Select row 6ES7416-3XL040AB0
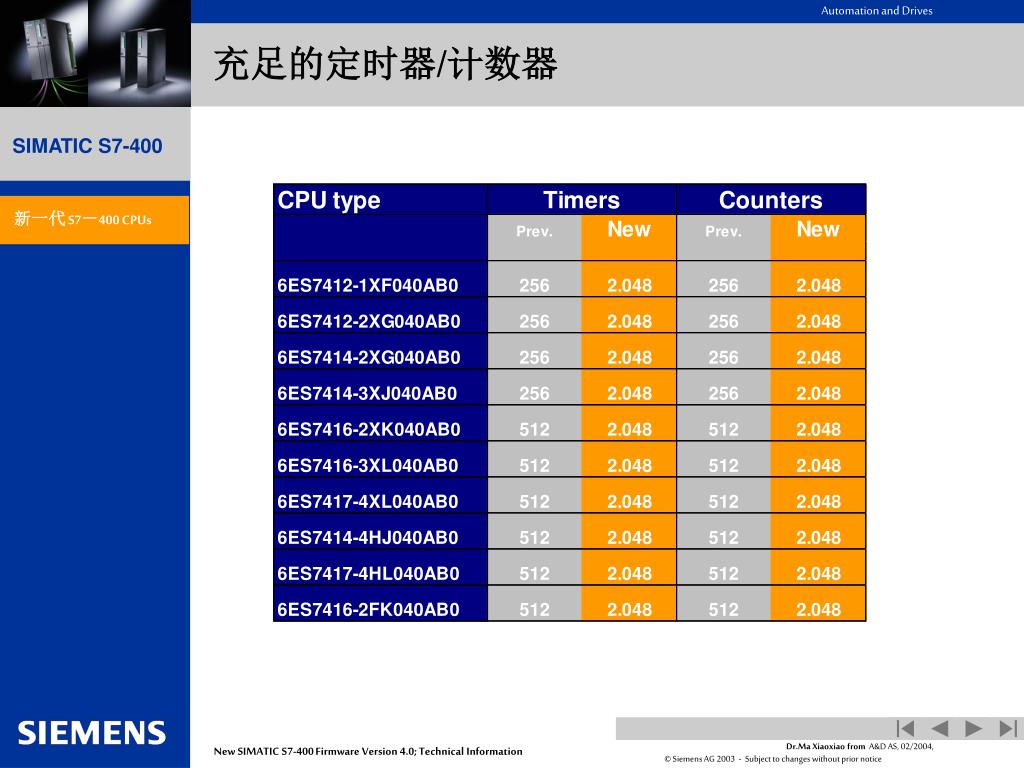Image resolution: width=1024 pixels, height=768 pixels. coord(569,459)
